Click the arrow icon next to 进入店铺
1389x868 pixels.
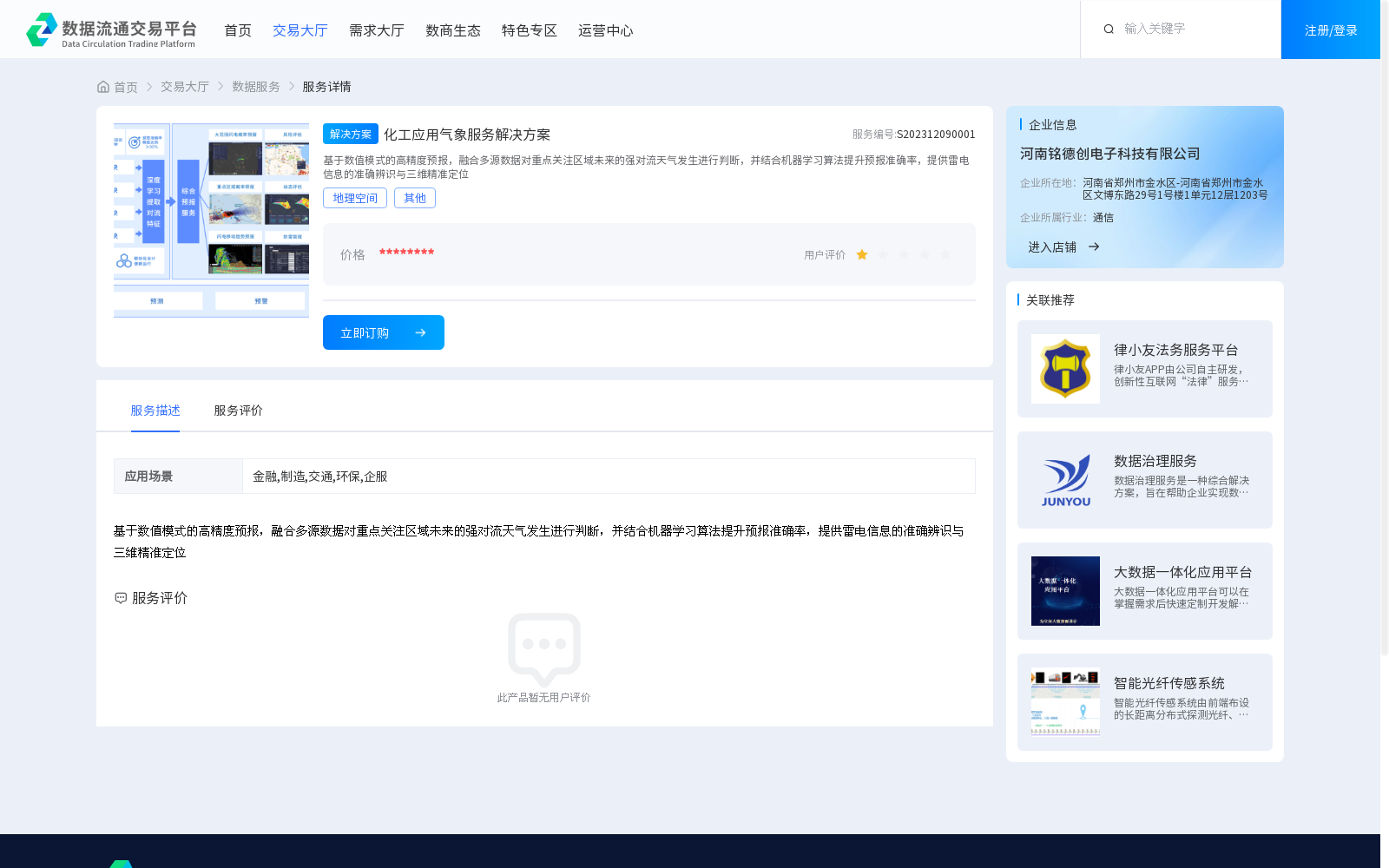[x=1094, y=247]
